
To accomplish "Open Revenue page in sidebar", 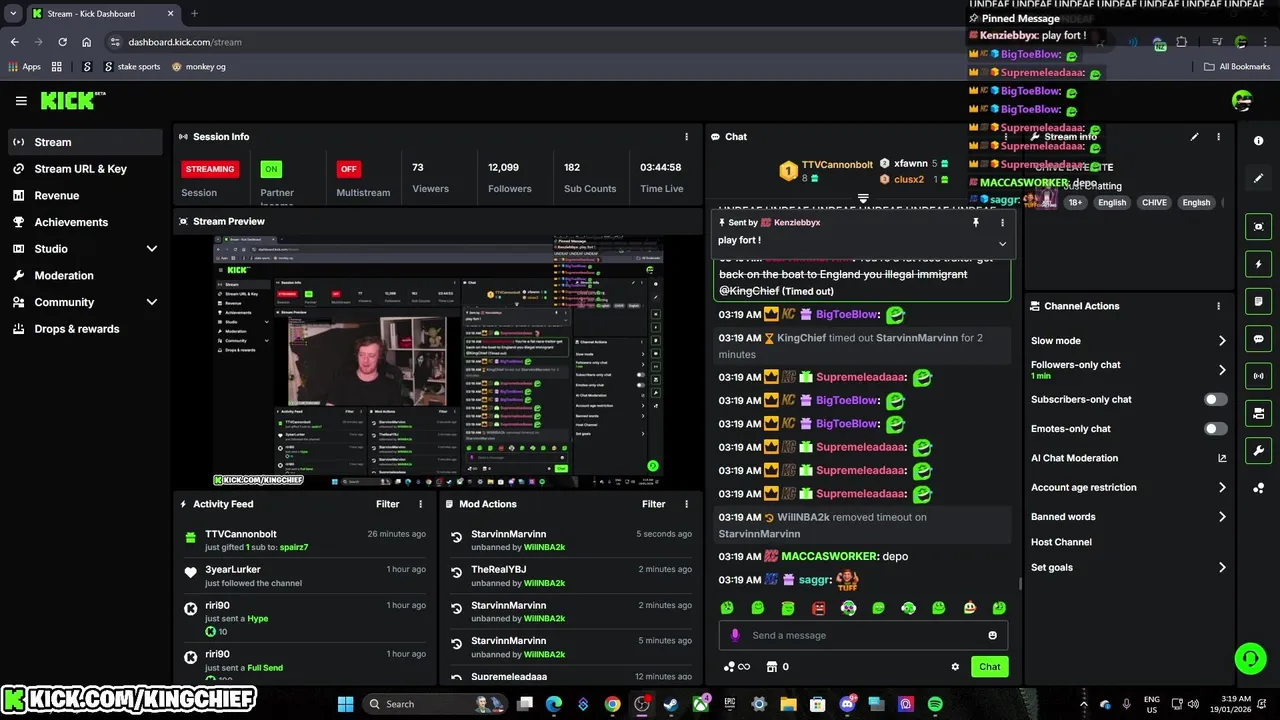I will pyautogui.click(x=84, y=196).
